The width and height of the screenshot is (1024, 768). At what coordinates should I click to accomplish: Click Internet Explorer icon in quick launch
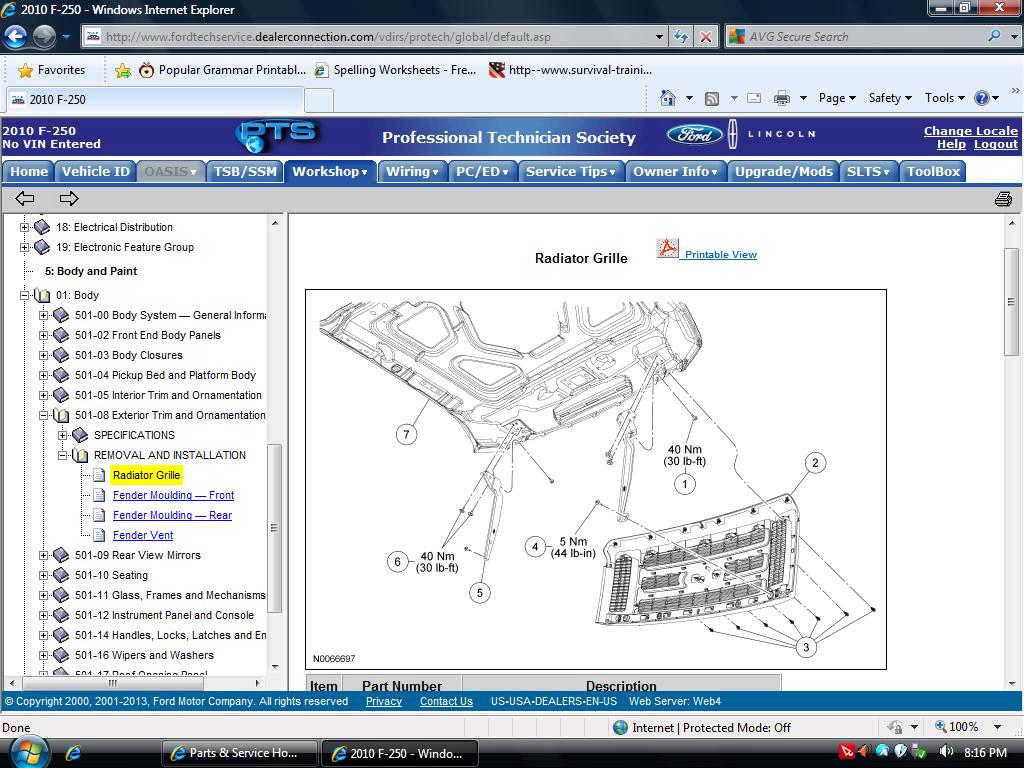tap(72, 753)
